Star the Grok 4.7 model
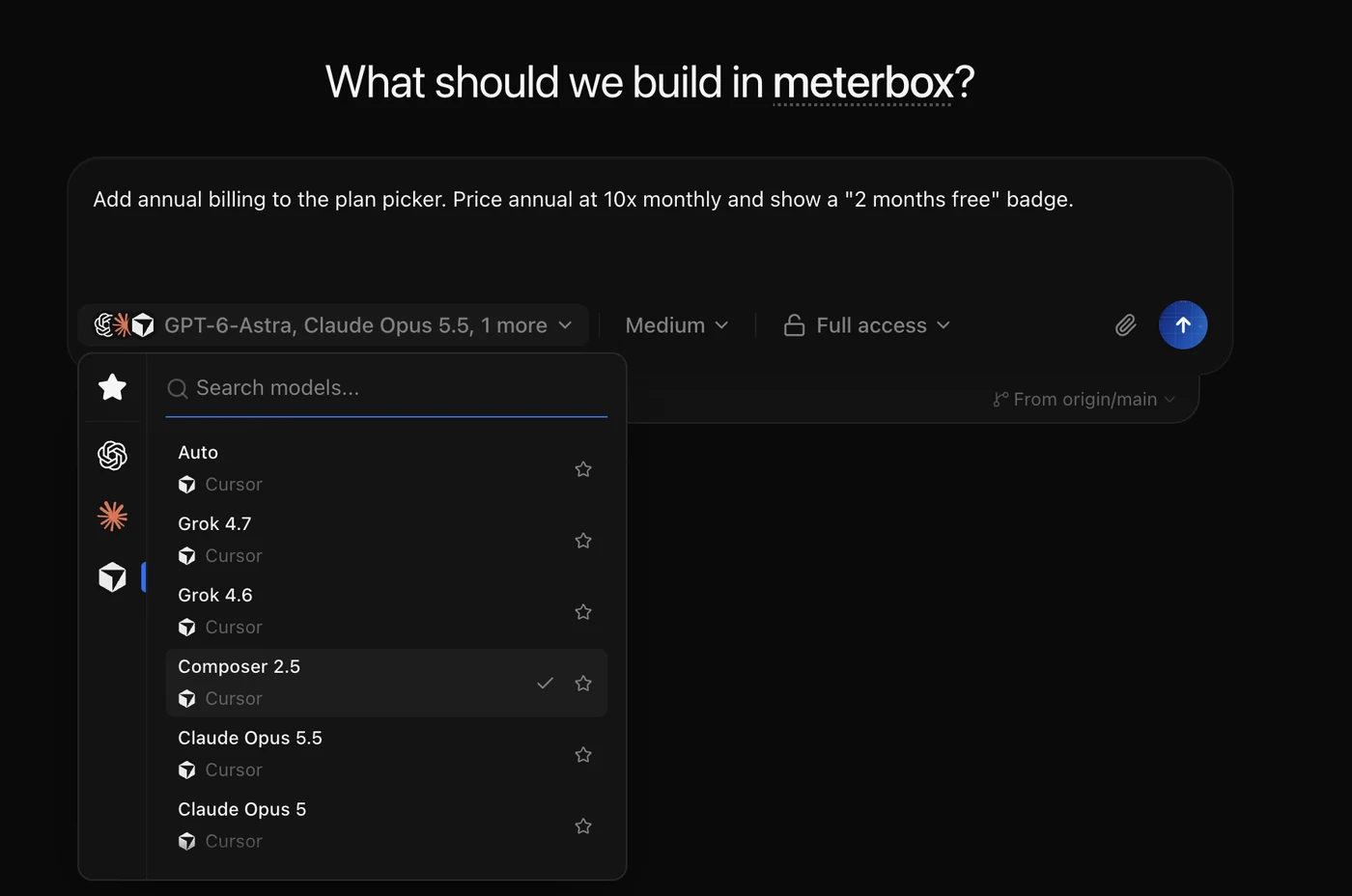This screenshot has height=896, width=1352. click(583, 541)
